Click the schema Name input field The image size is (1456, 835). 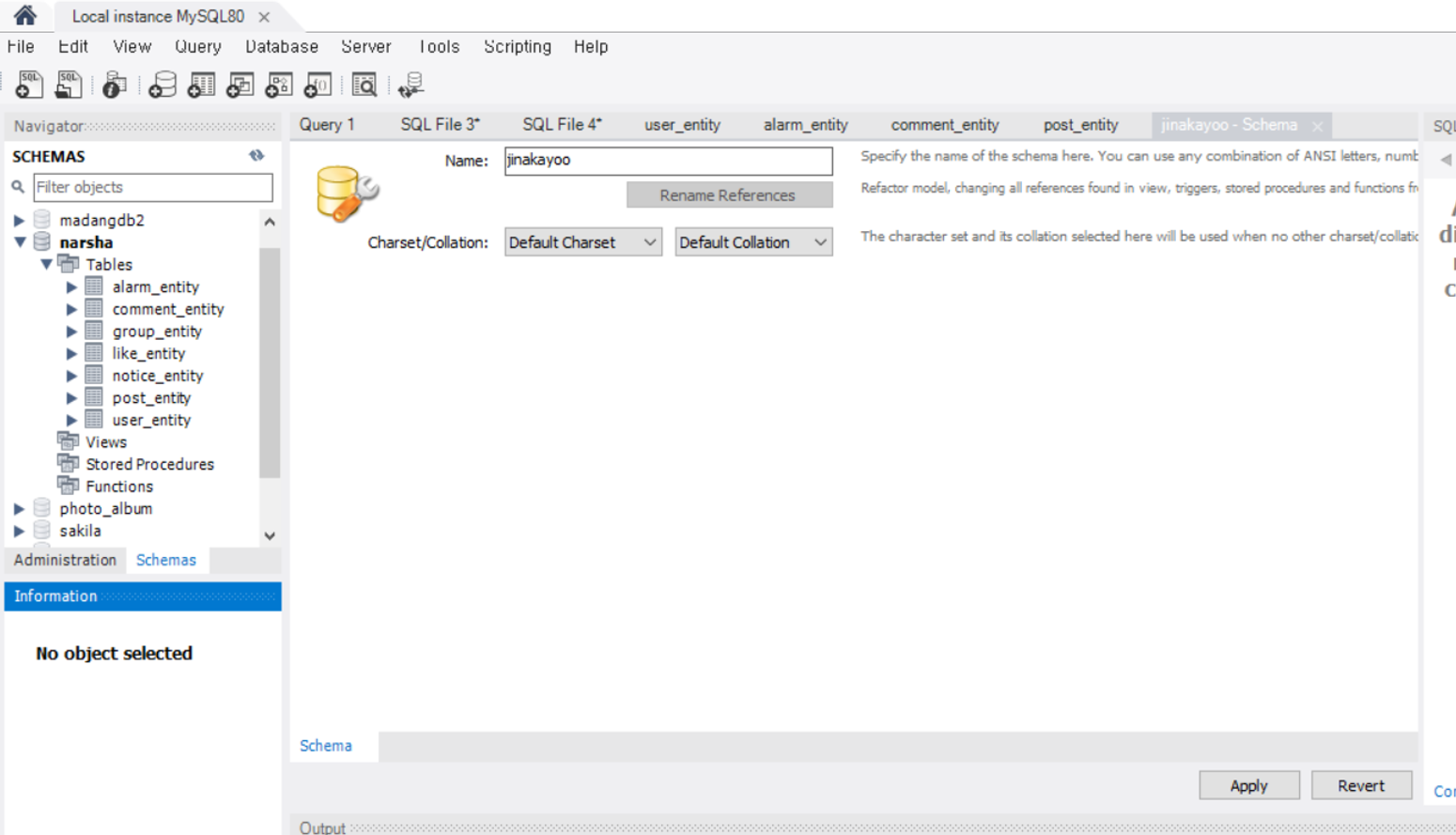pyautogui.click(x=668, y=160)
